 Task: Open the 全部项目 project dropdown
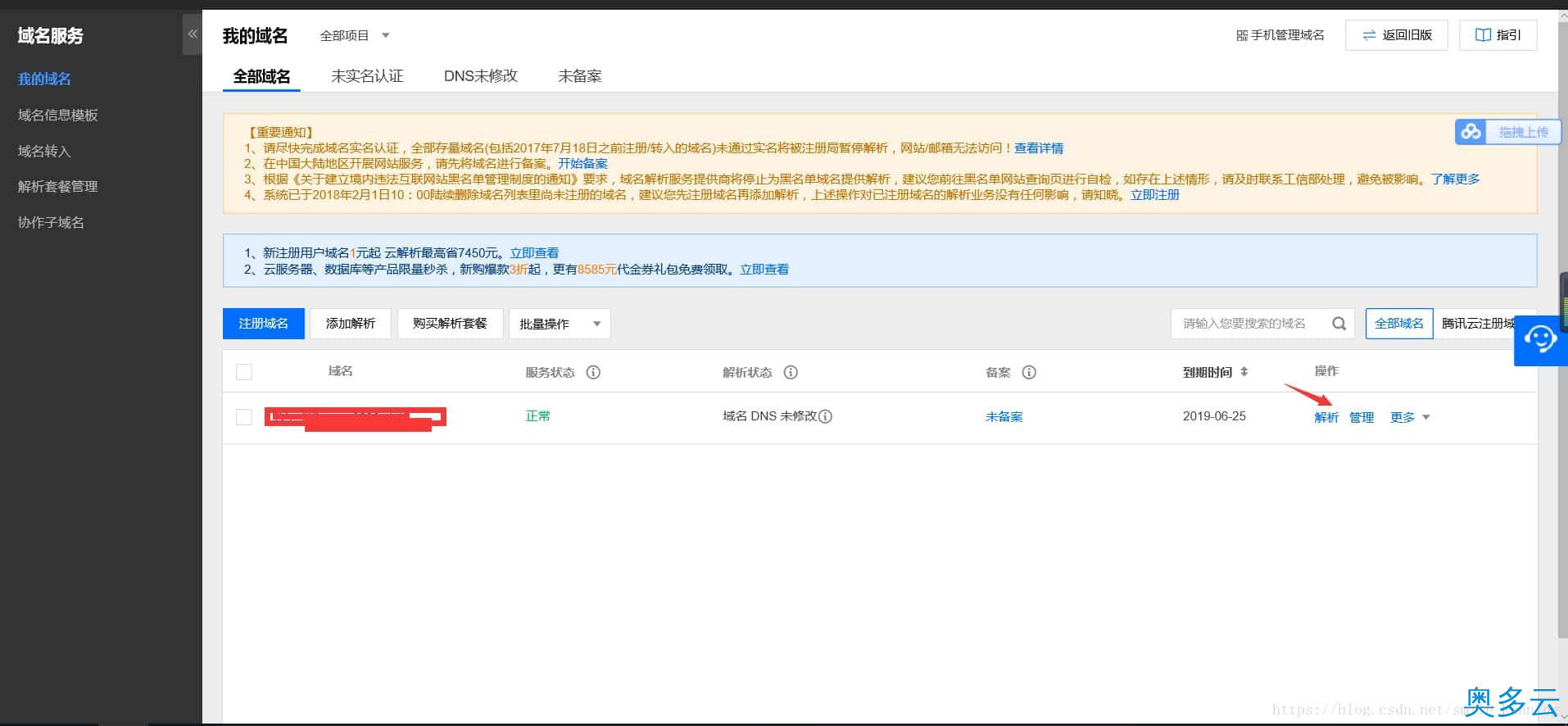(x=355, y=35)
